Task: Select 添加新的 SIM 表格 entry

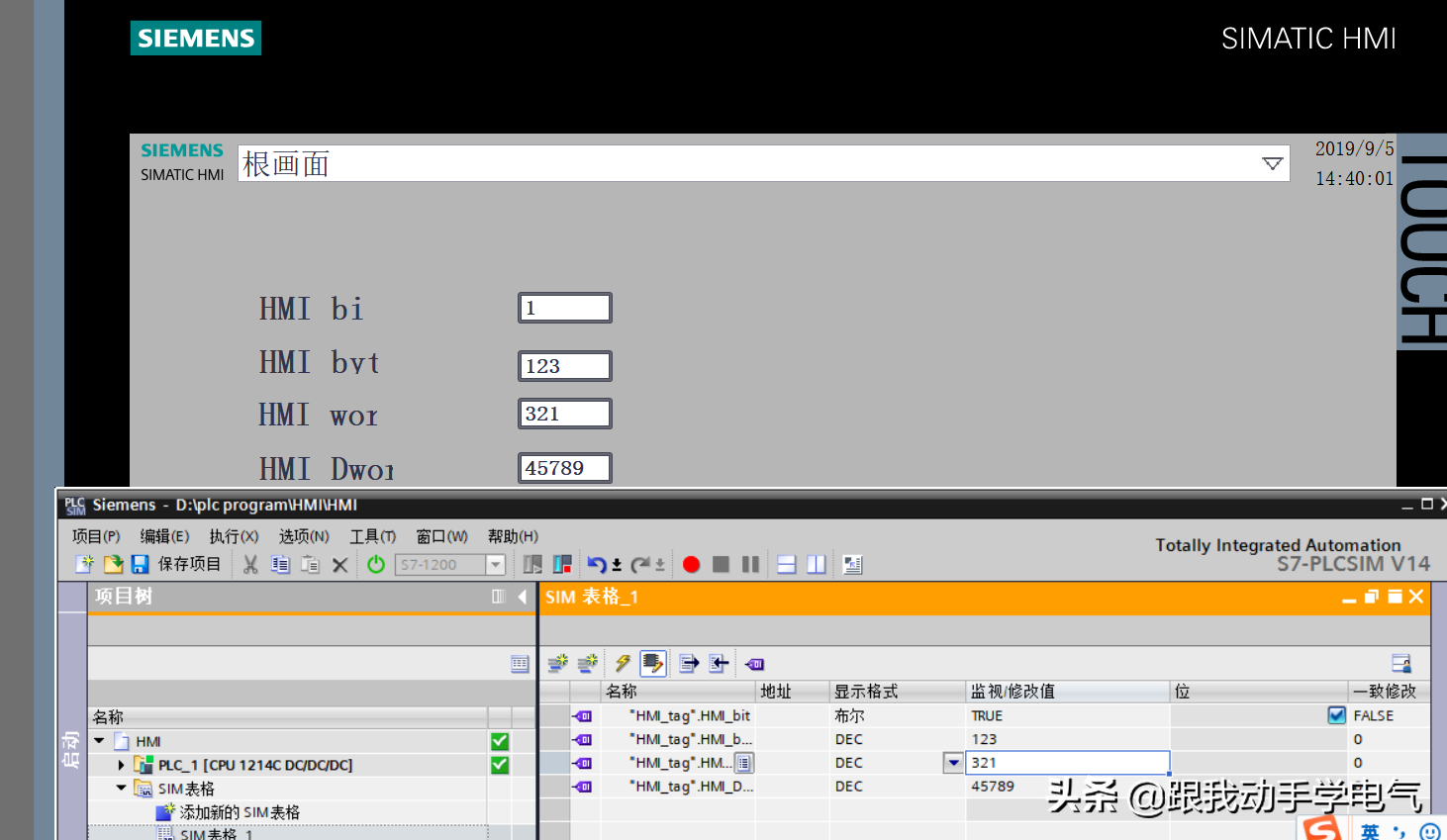Action: (239, 812)
